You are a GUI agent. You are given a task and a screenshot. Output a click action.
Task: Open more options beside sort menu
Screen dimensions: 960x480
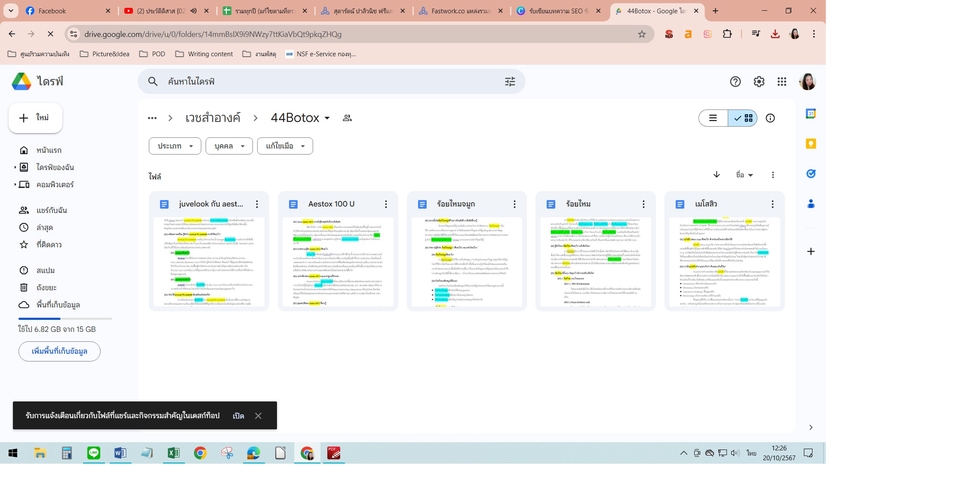(x=773, y=174)
